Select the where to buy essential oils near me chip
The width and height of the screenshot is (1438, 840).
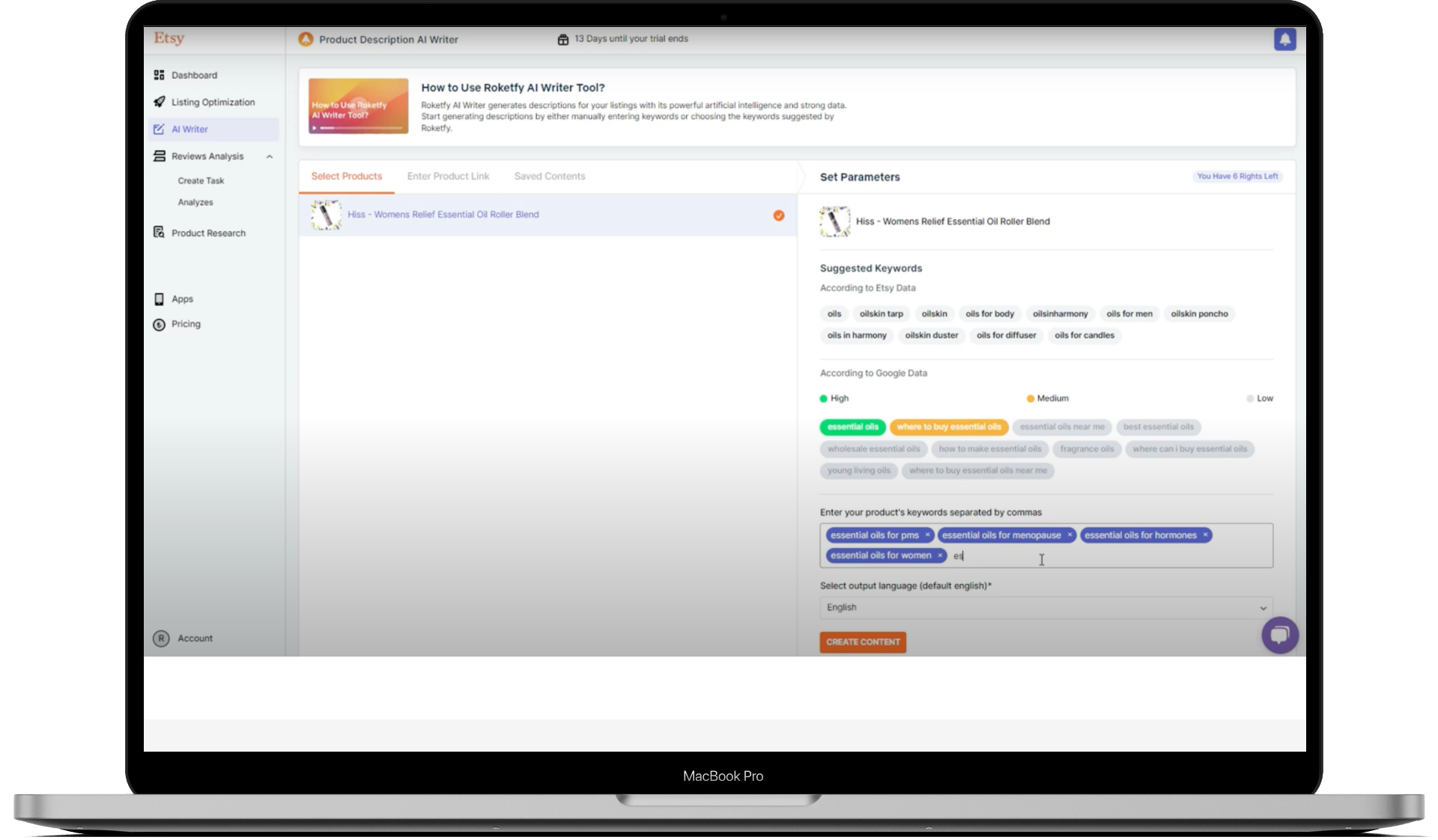[978, 471]
